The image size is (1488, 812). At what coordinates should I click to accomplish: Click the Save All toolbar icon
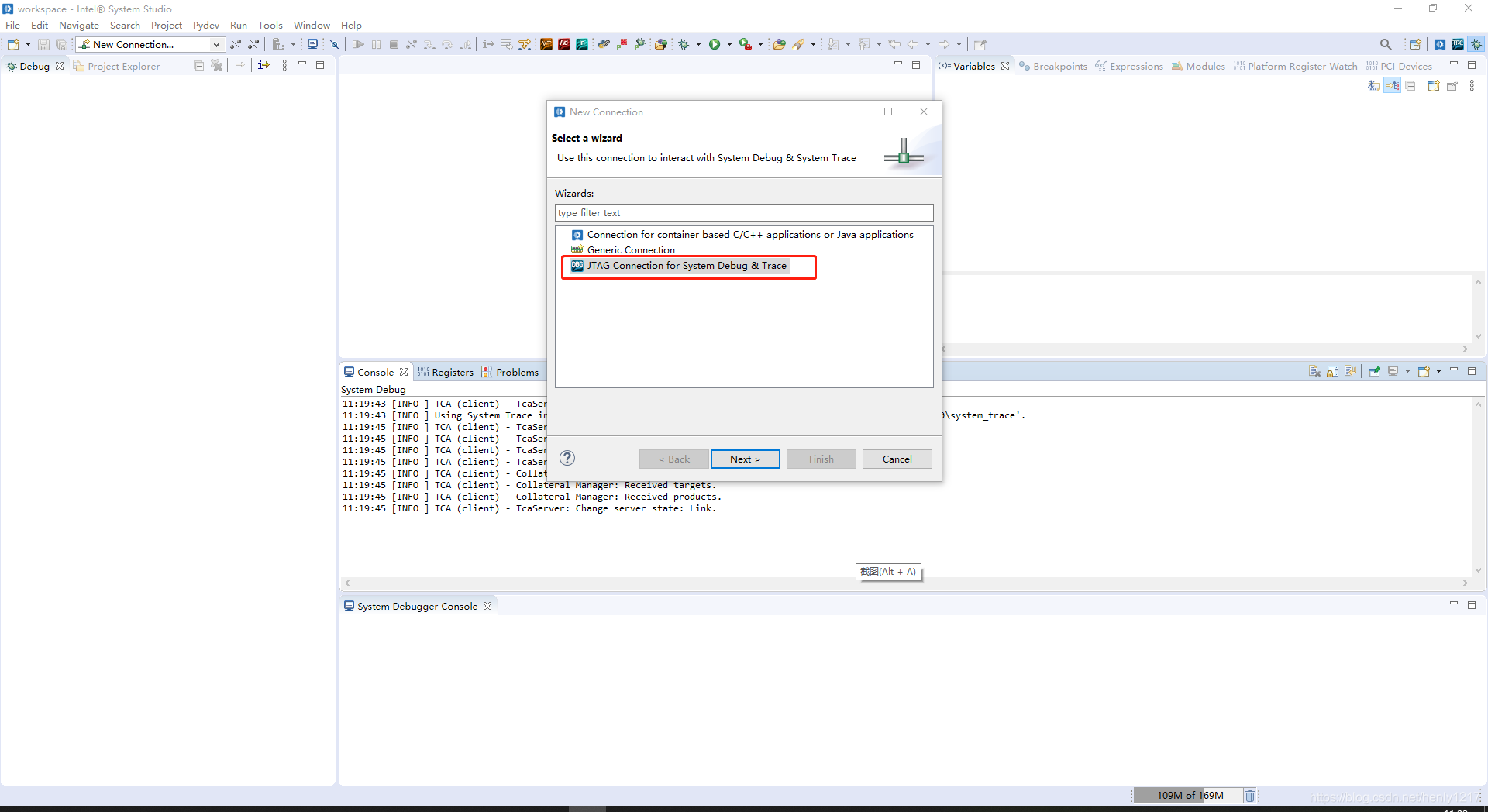(x=61, y=44)
